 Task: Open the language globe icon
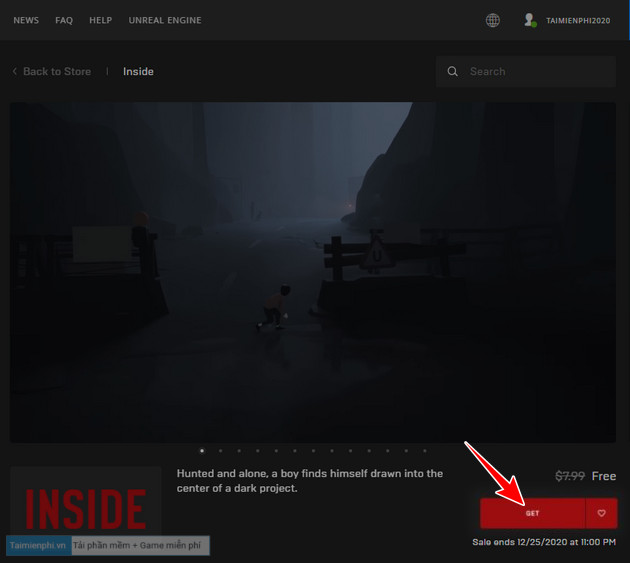point(493,20)
